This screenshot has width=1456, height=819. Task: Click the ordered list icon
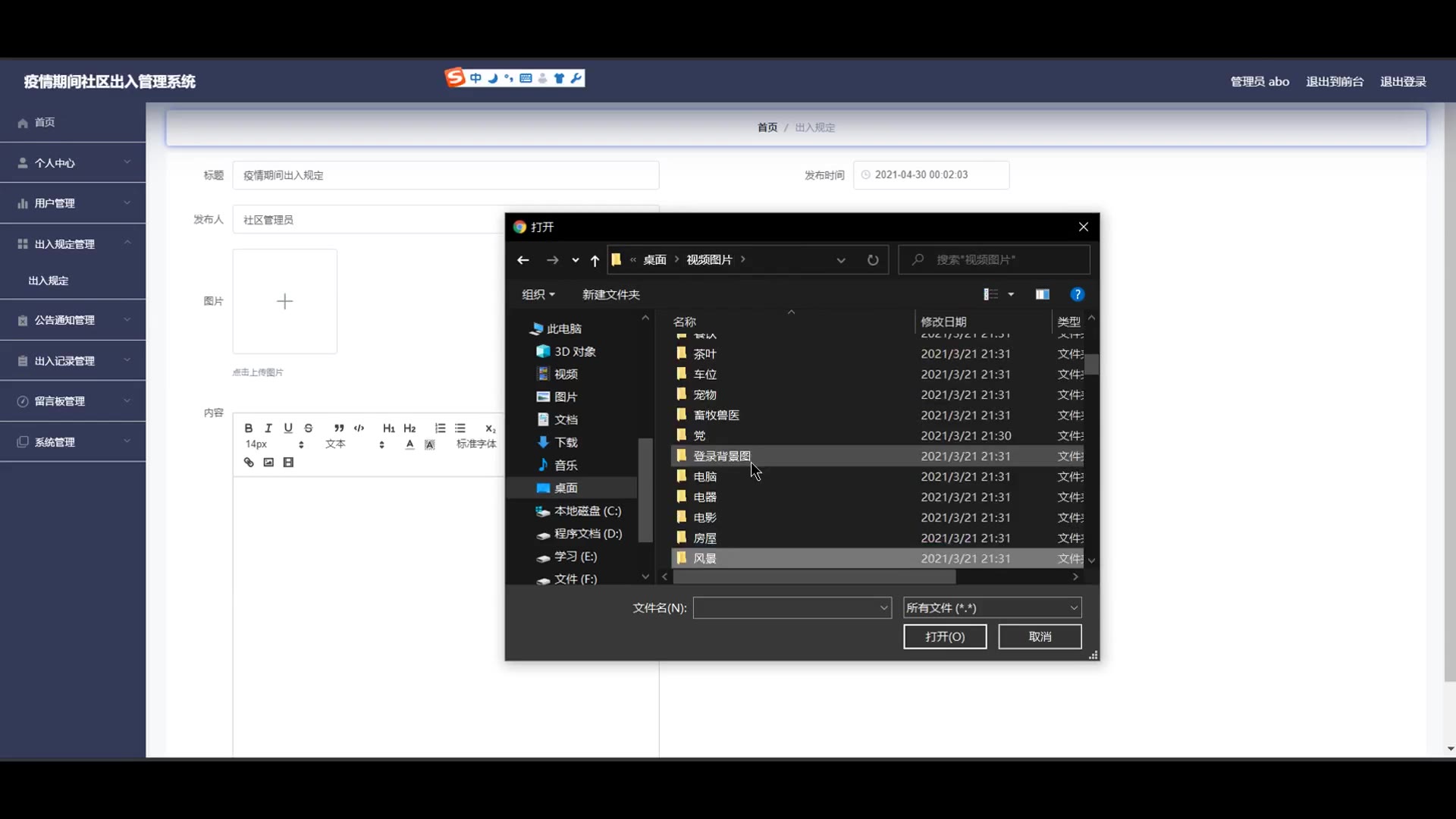(x=440, y=428)
